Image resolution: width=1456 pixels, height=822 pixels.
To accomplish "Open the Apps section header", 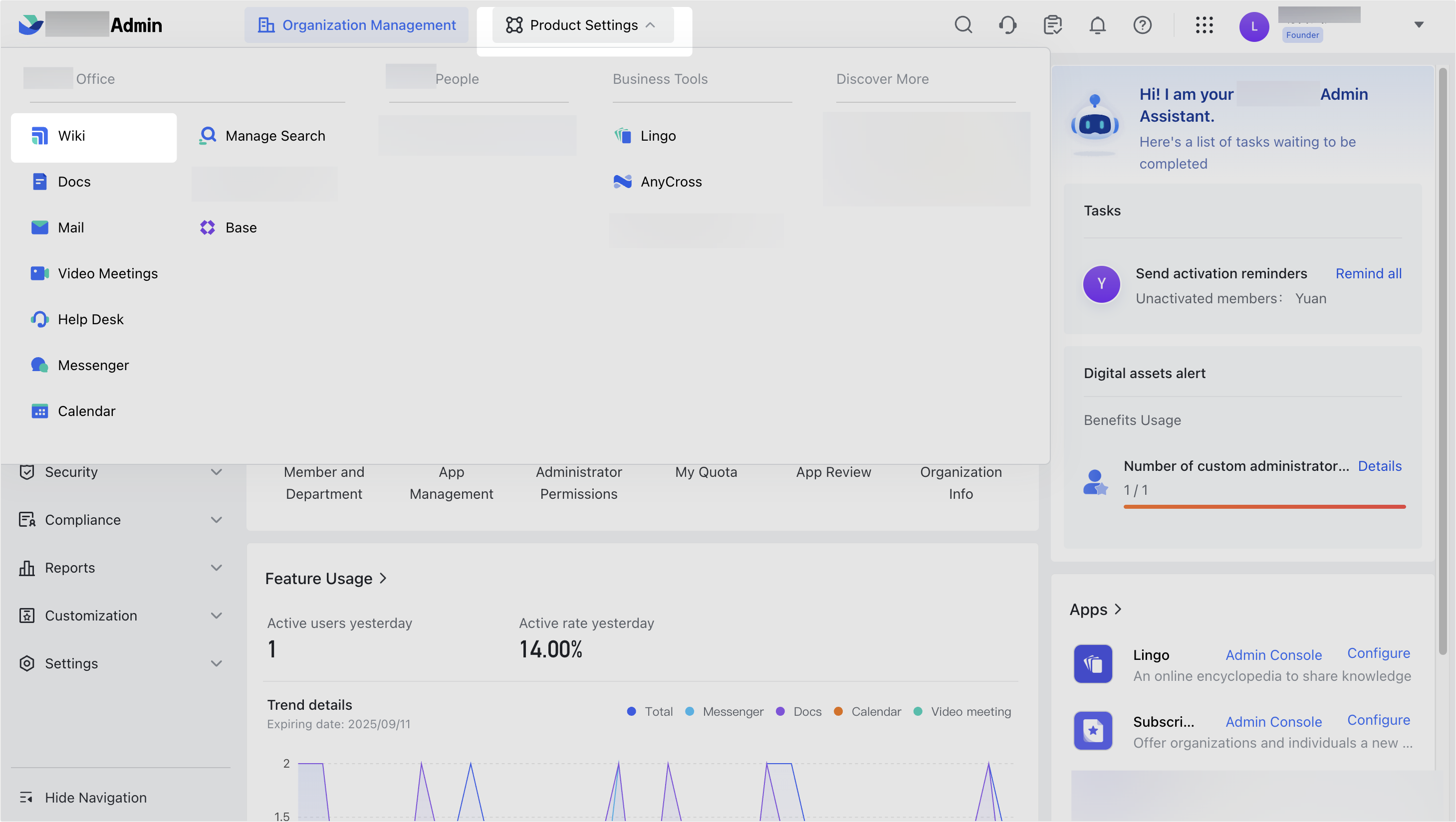I will click(x=1095, y=610).
